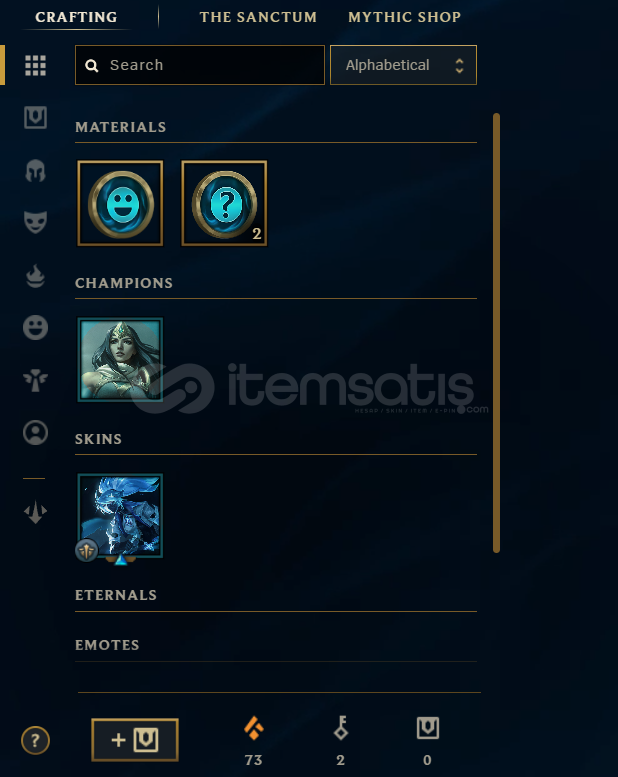Select the all-items grid filter icon
Viewport: 618px width, 777px height.
pos(35,65)
